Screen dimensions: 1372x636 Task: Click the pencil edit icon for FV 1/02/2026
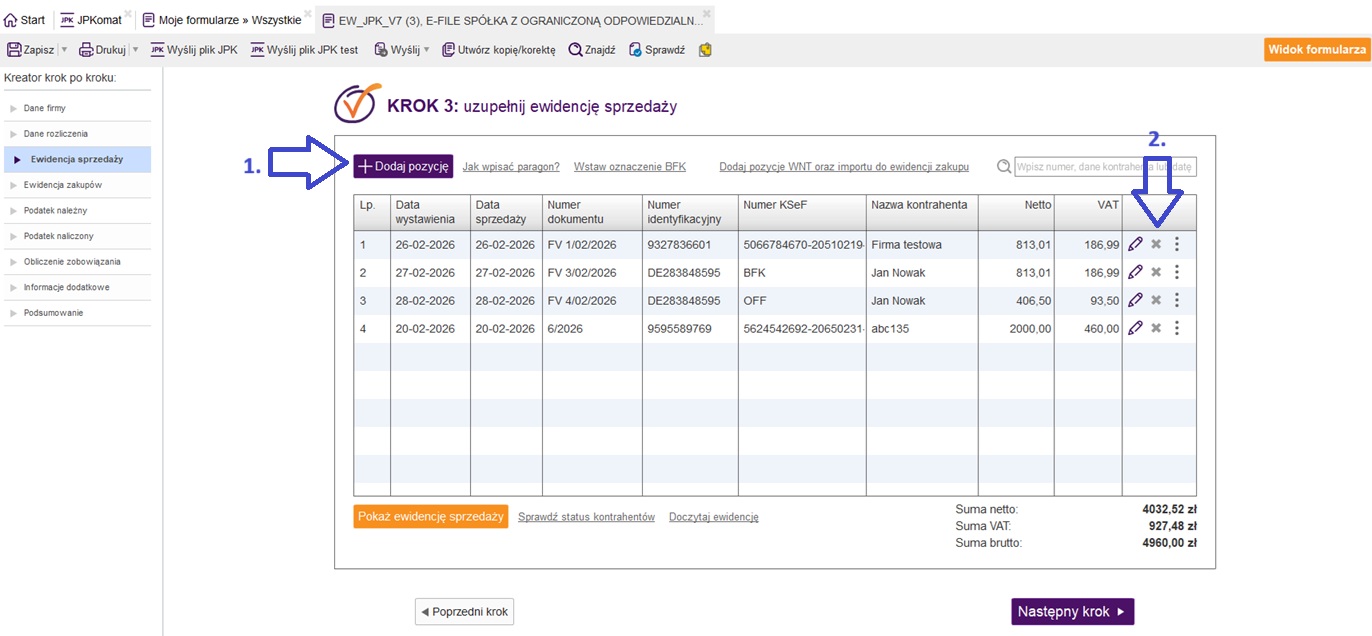tap(1135, 244)
